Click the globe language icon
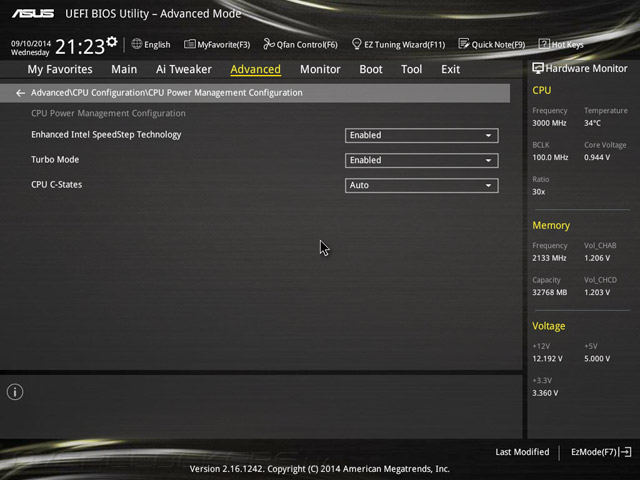The width and height of the screenshot is (640, 480). pos(137,44)
